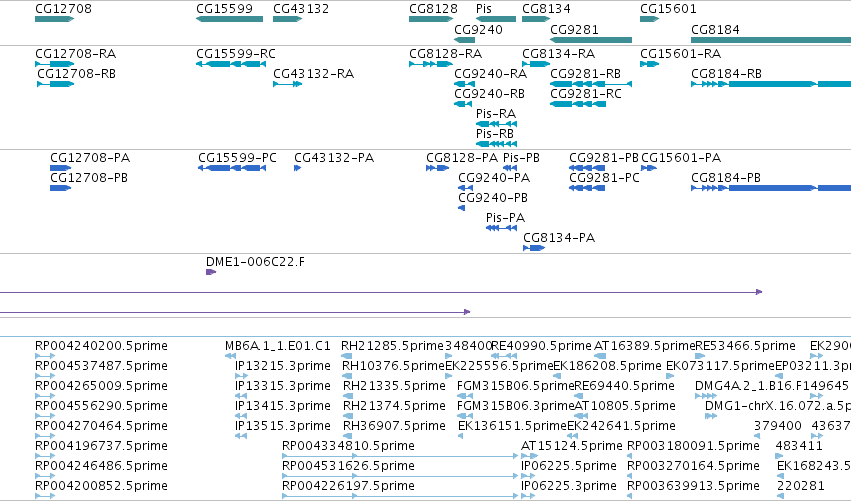
Task: Select transcript CG9281-RC
Action: [x=578, y=104]
